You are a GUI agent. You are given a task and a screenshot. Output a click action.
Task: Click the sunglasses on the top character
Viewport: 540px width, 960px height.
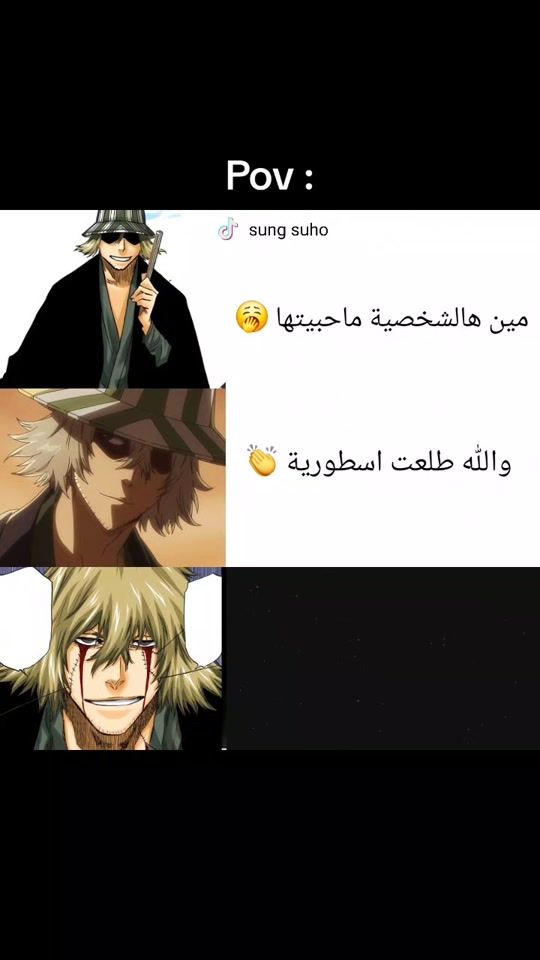tap(121, 239)
